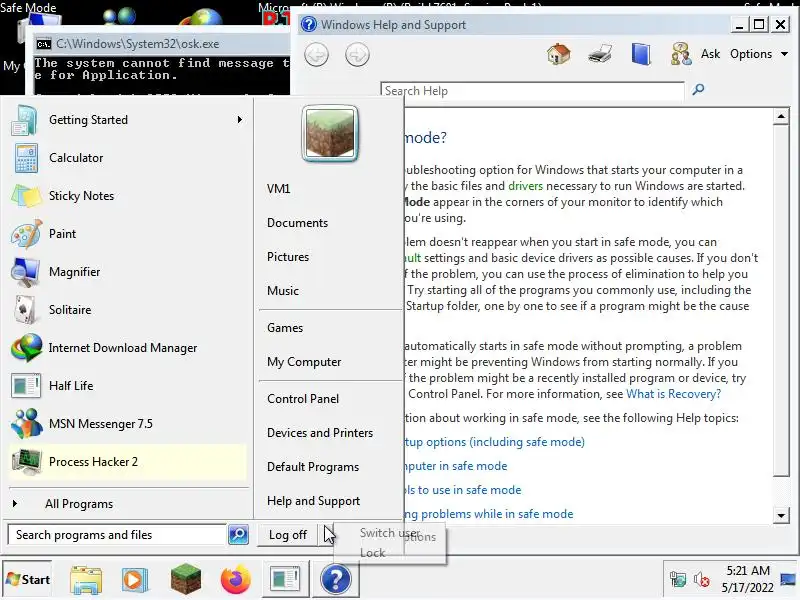Open VM1 user folder
This screenshot has width=800, height=600.
click(279, 189)
